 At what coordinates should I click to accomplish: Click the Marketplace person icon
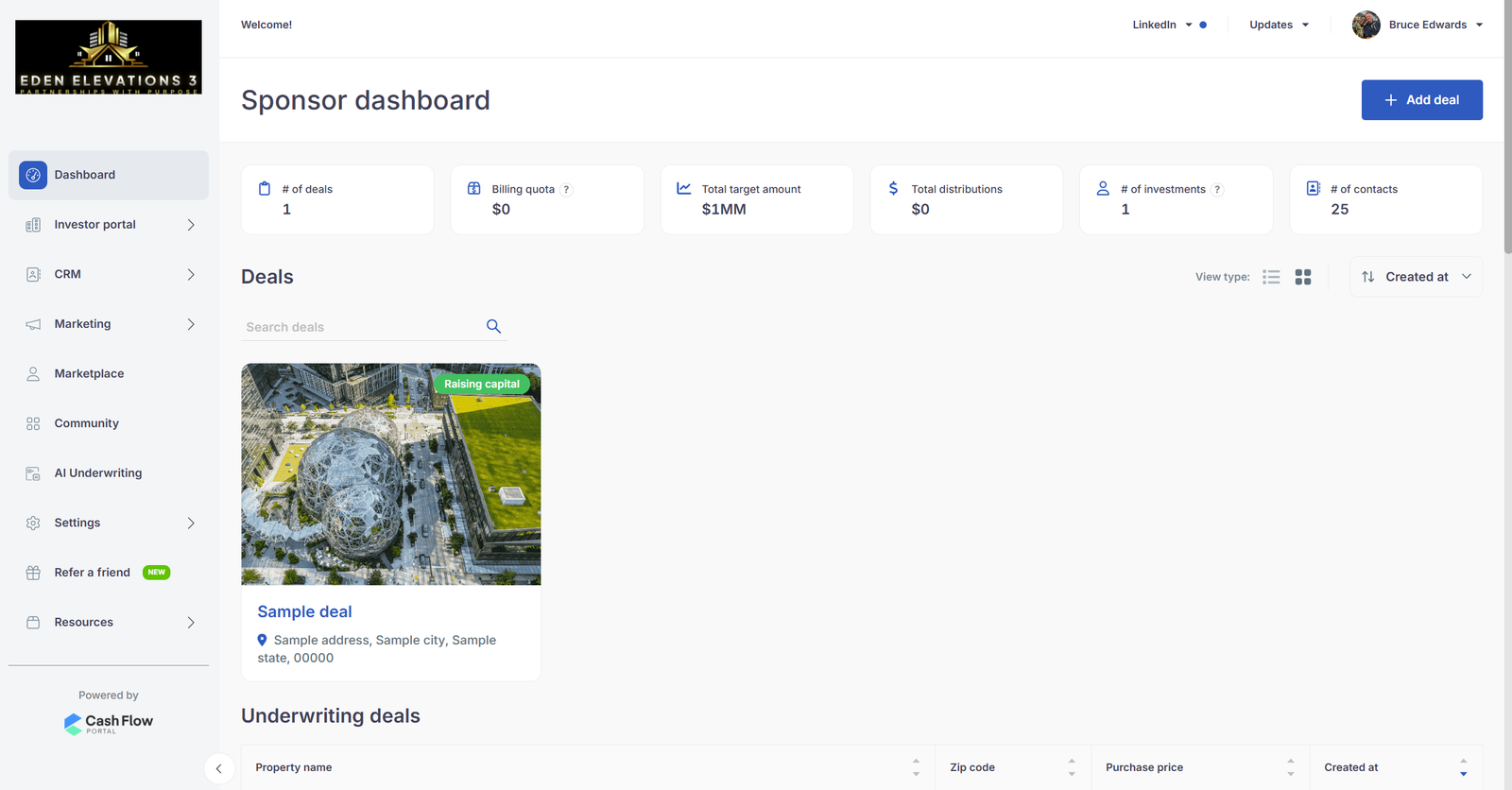[33, 374]
